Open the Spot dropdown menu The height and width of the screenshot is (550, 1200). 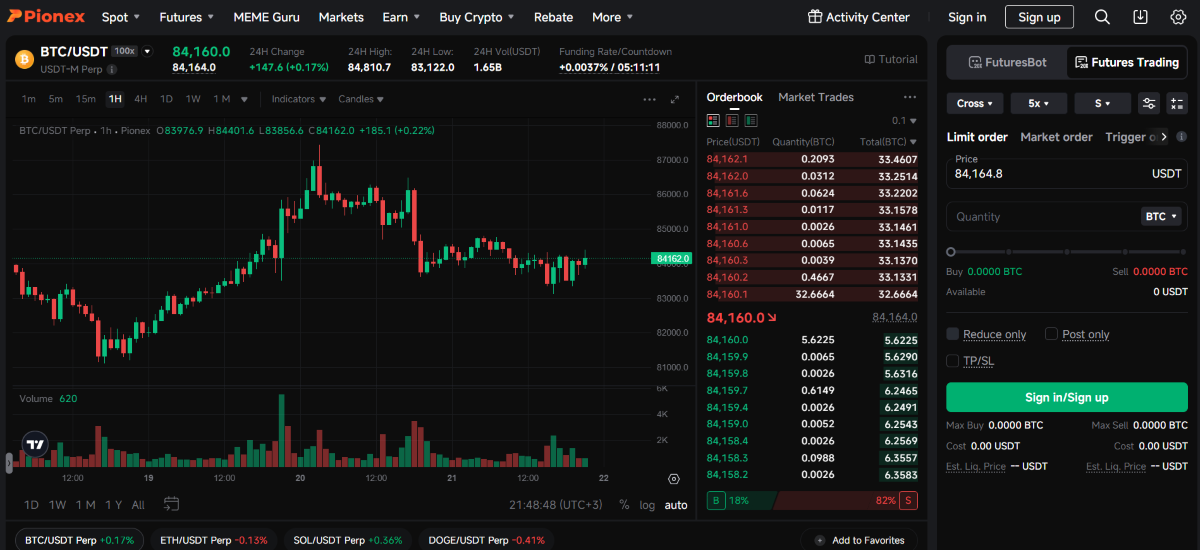[121, 17]
